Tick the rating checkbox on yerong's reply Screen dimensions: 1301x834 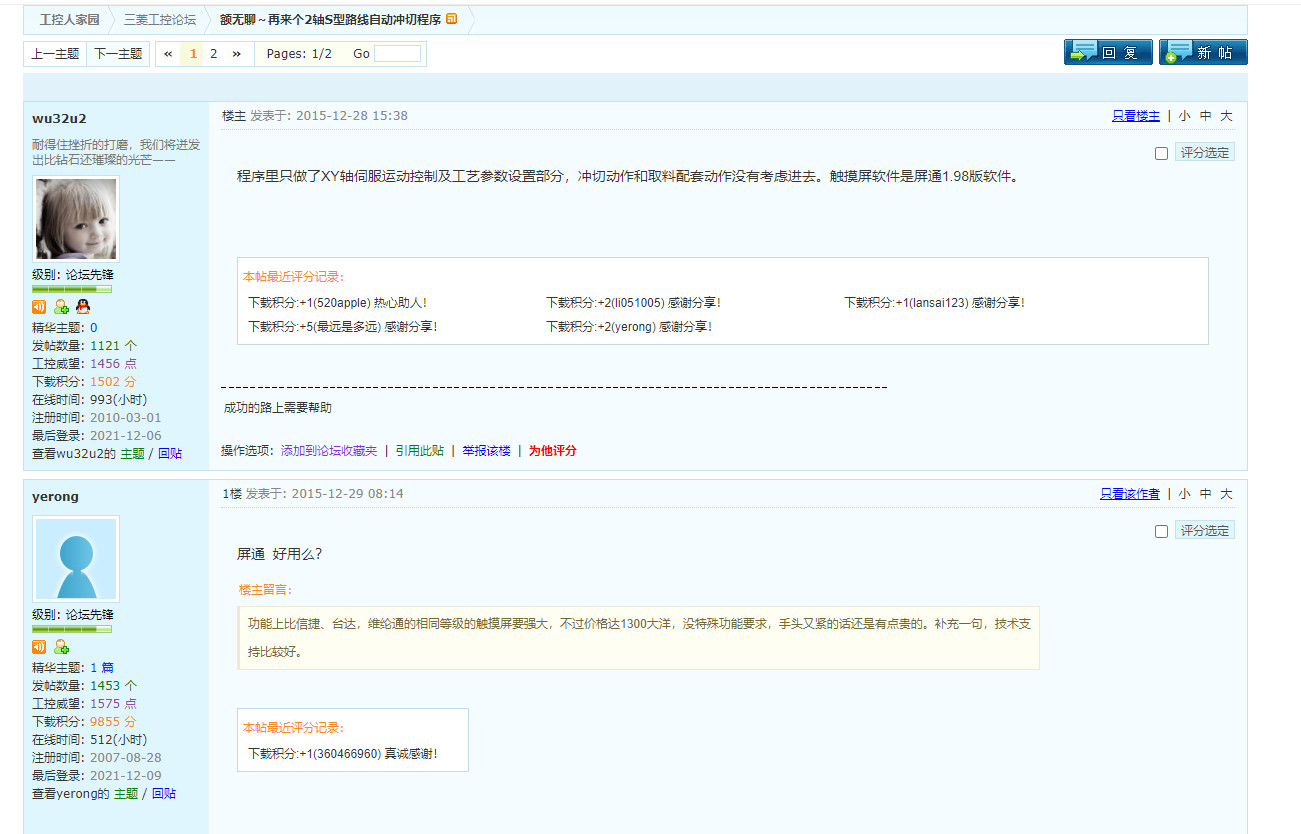point(1161,531)
